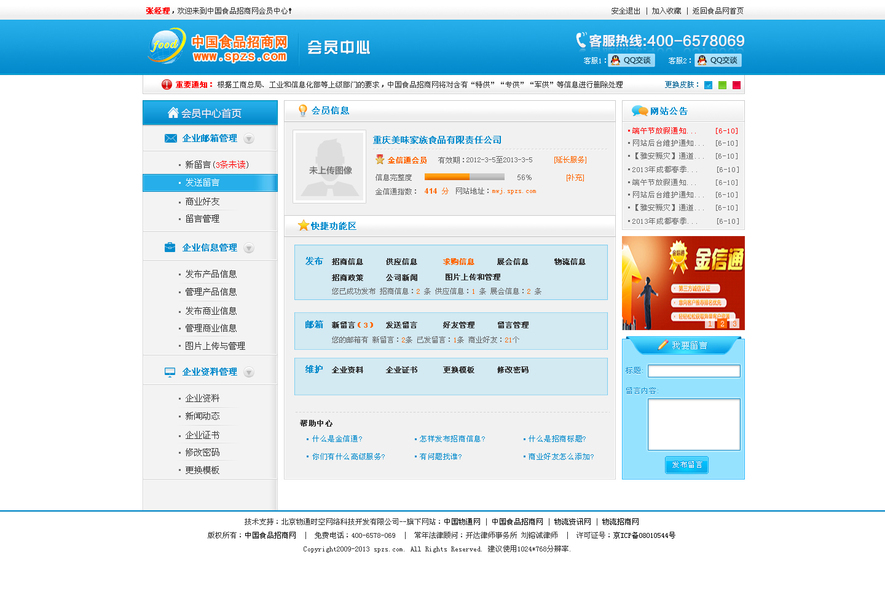The width and height of the screenshot is (885, 600).
Task: Open QQ交谈 for 客服2
Action: coord(718,60)
